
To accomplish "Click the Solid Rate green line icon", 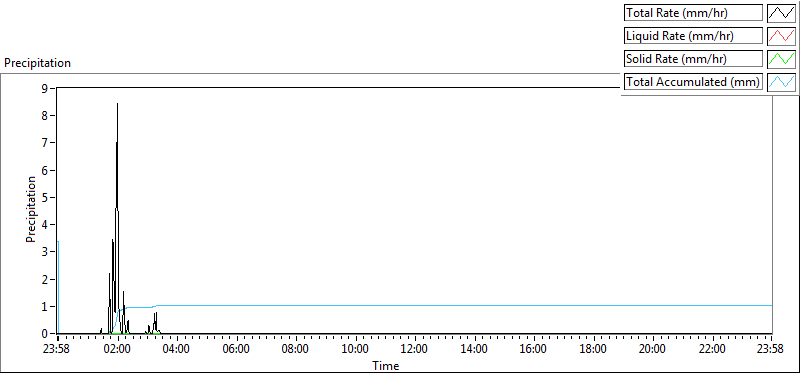I will point(781,59).
